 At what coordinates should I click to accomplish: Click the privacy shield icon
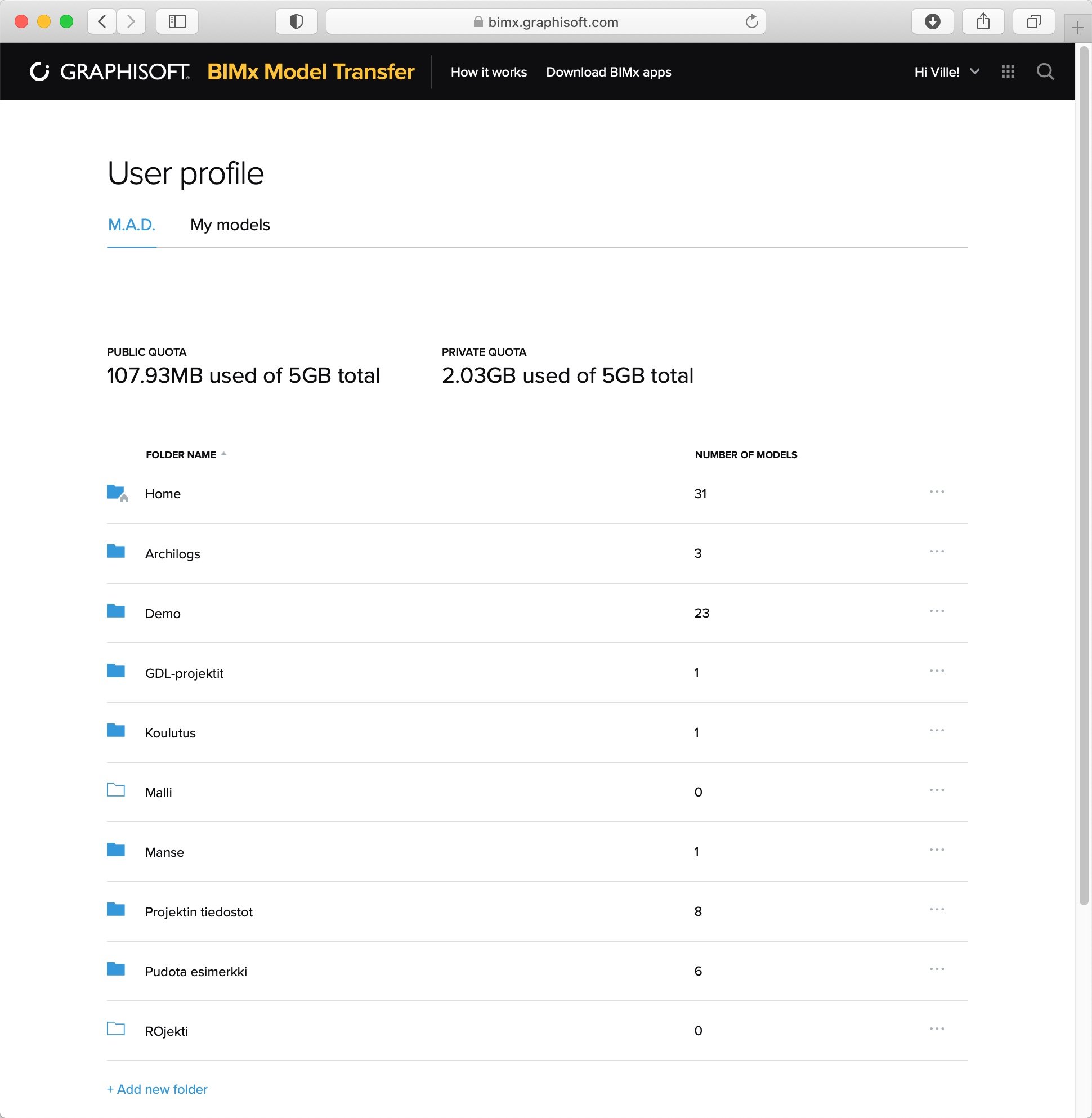pyautogui.click(x=296, y=22)
